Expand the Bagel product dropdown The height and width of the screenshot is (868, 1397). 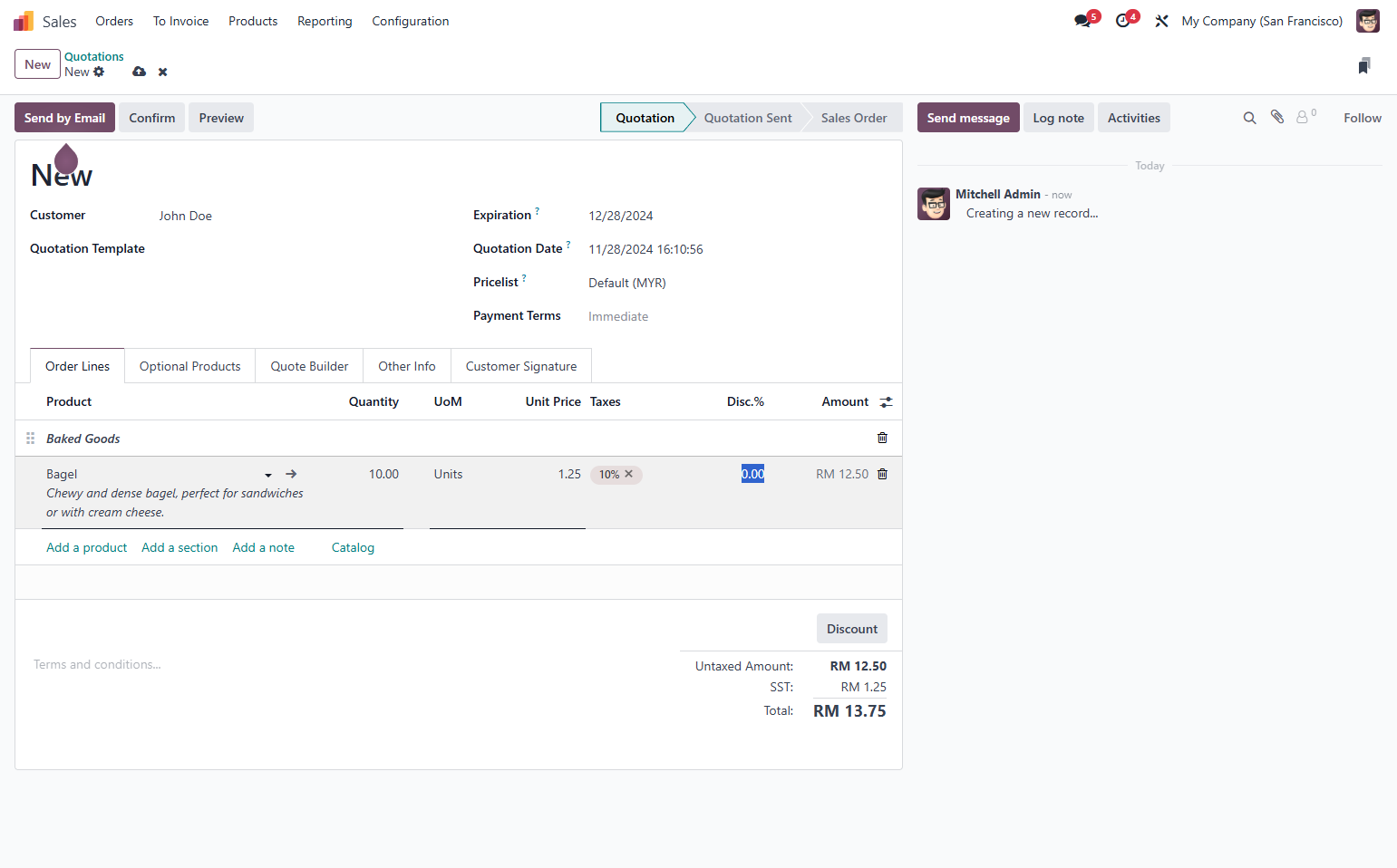coord(268,475)
